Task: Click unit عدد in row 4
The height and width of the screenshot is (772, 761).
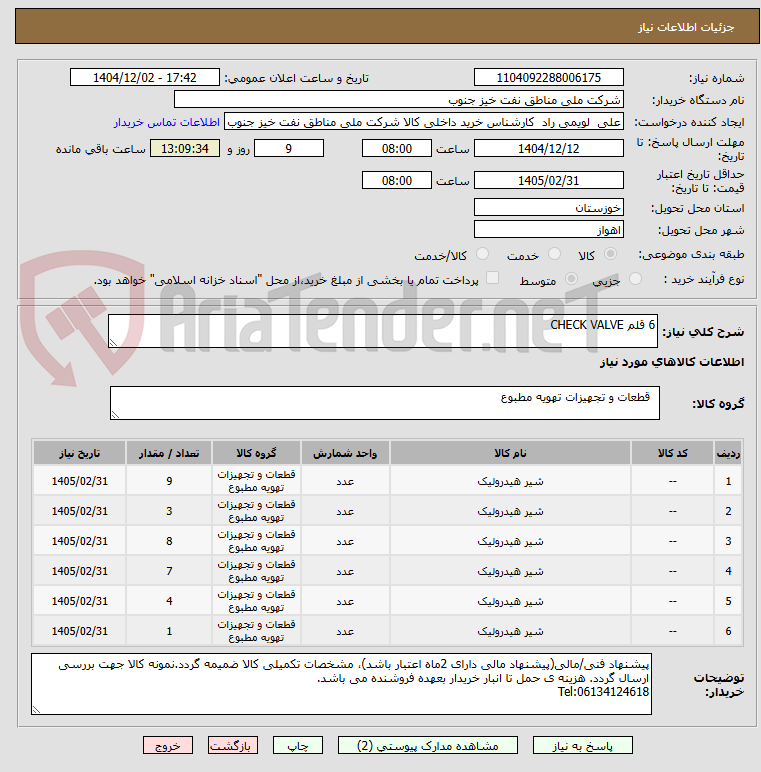Action: tap(345, 571)
